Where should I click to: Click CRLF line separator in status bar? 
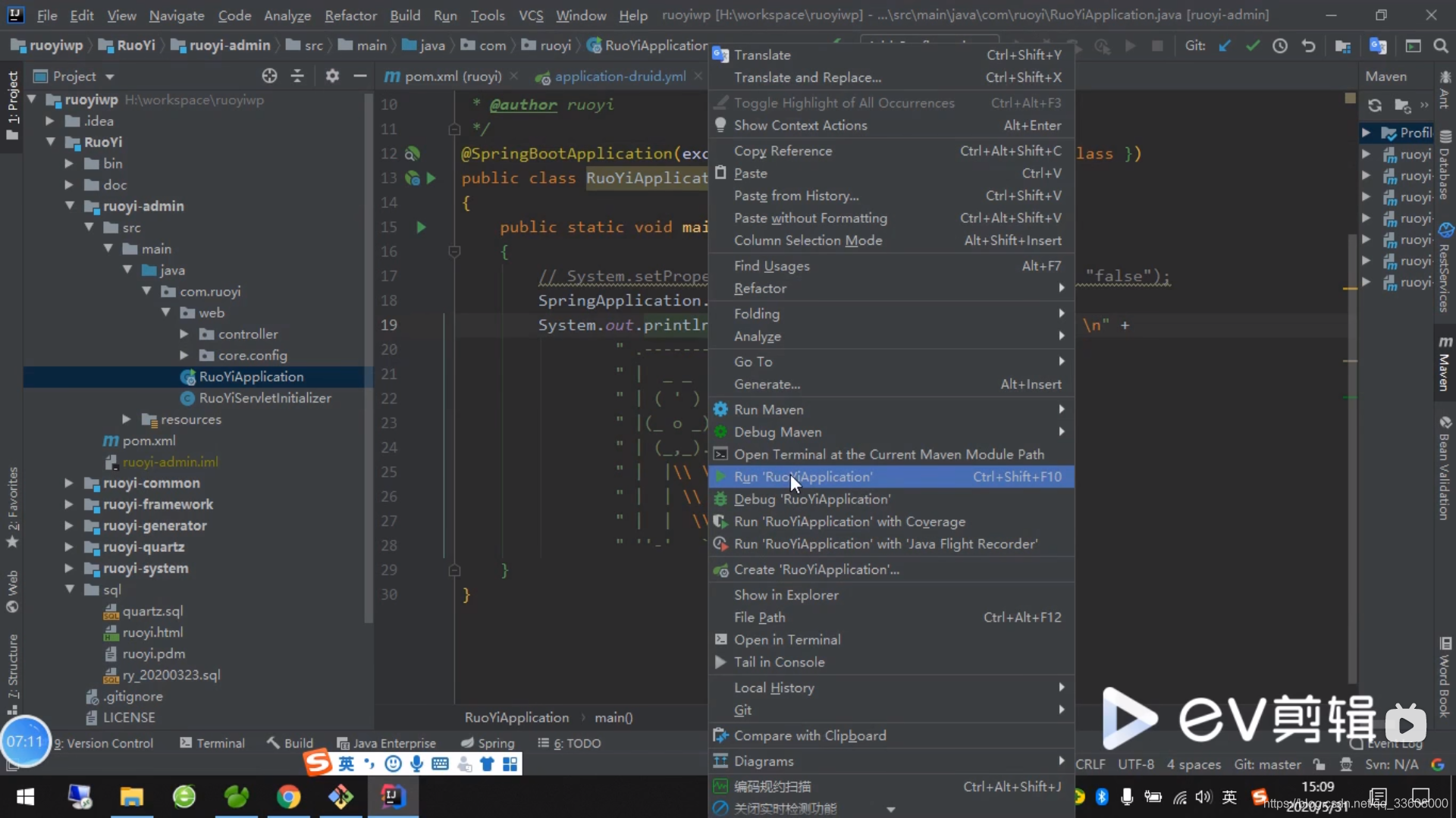click(1090, 764)
